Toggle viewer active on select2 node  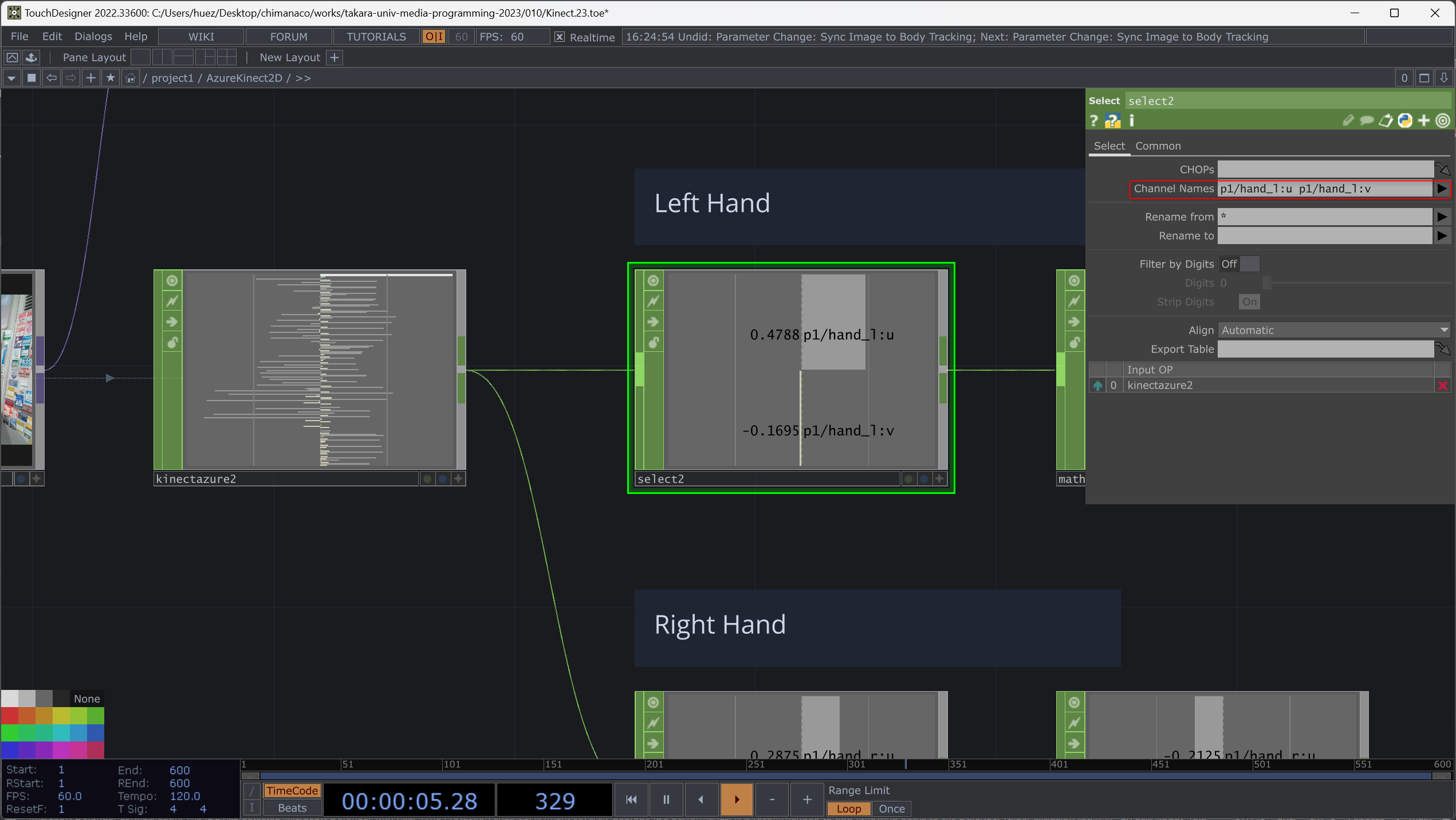pyautogui.click(x=653, y=281)
